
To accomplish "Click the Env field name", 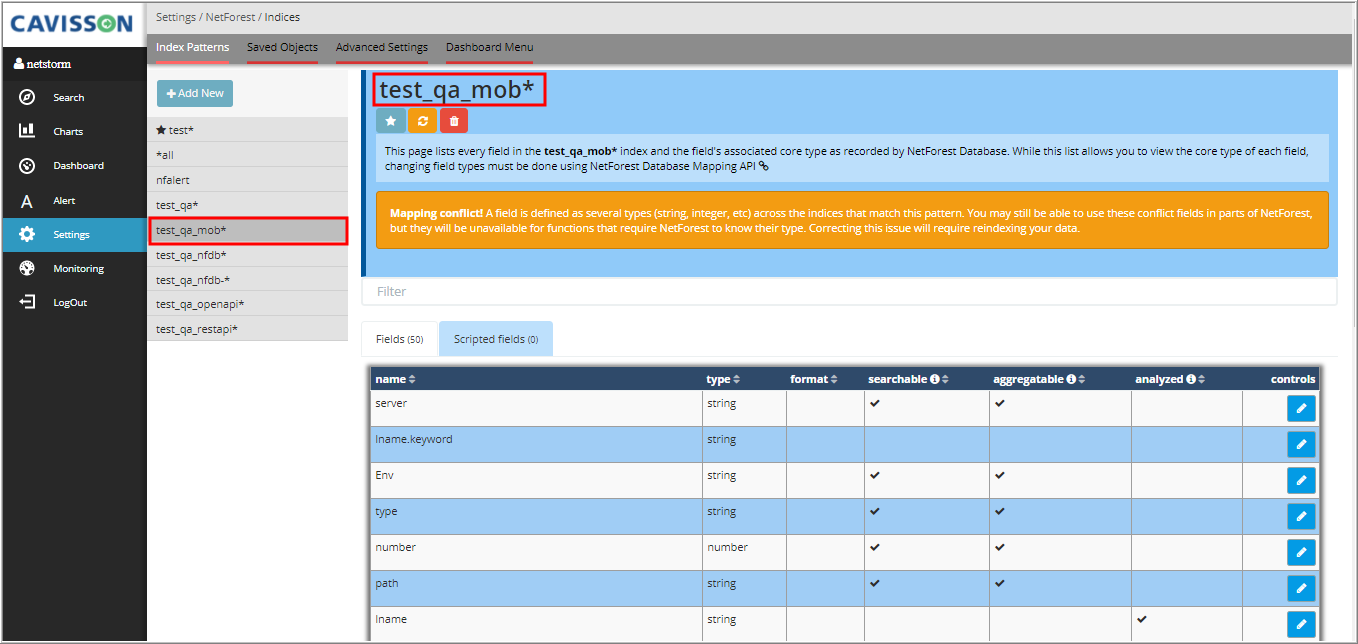I will click(385, 475).
